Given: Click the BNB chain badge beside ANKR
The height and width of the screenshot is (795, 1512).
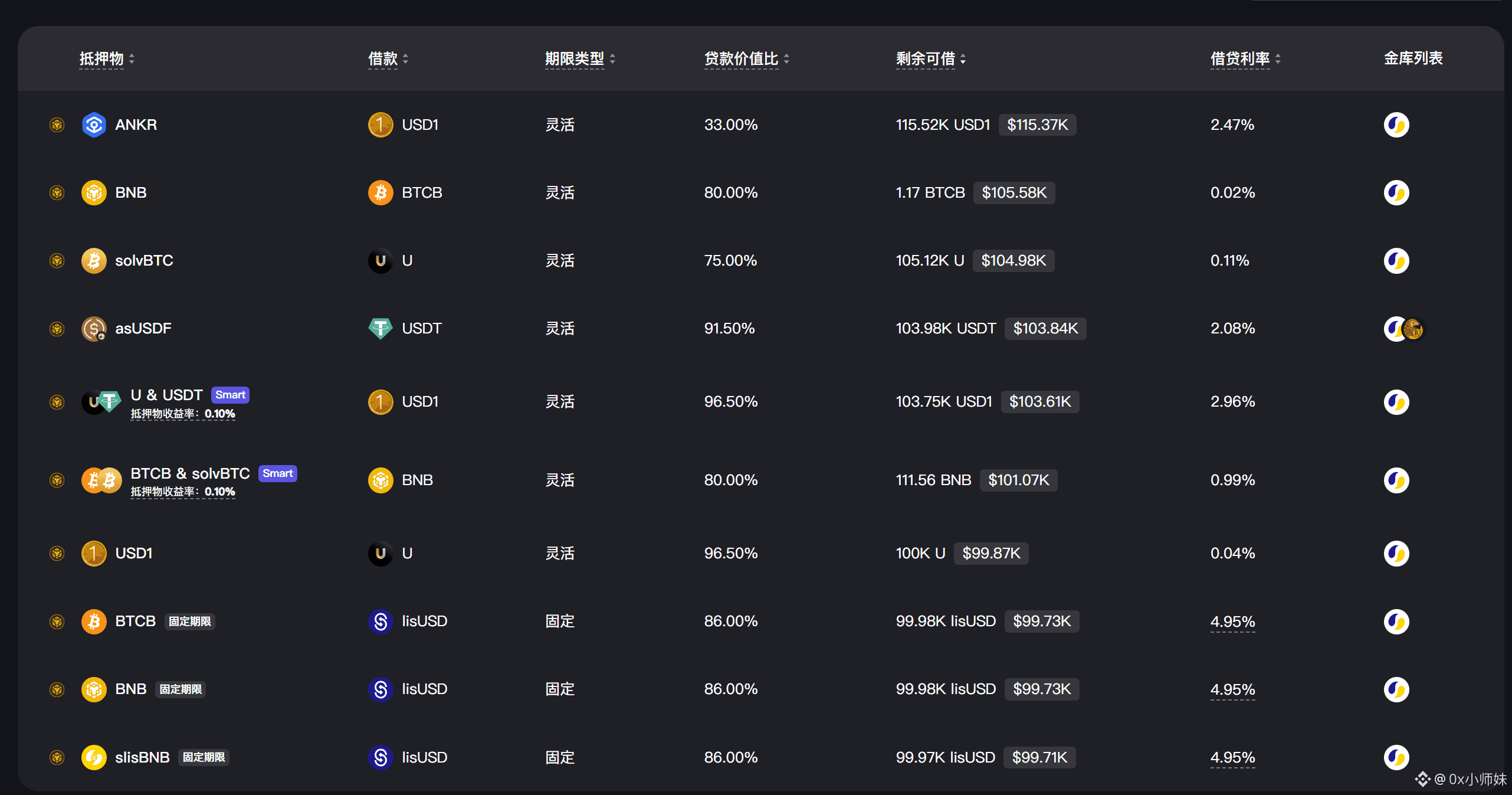Looking at the screenshot, I should pos(57,125).
